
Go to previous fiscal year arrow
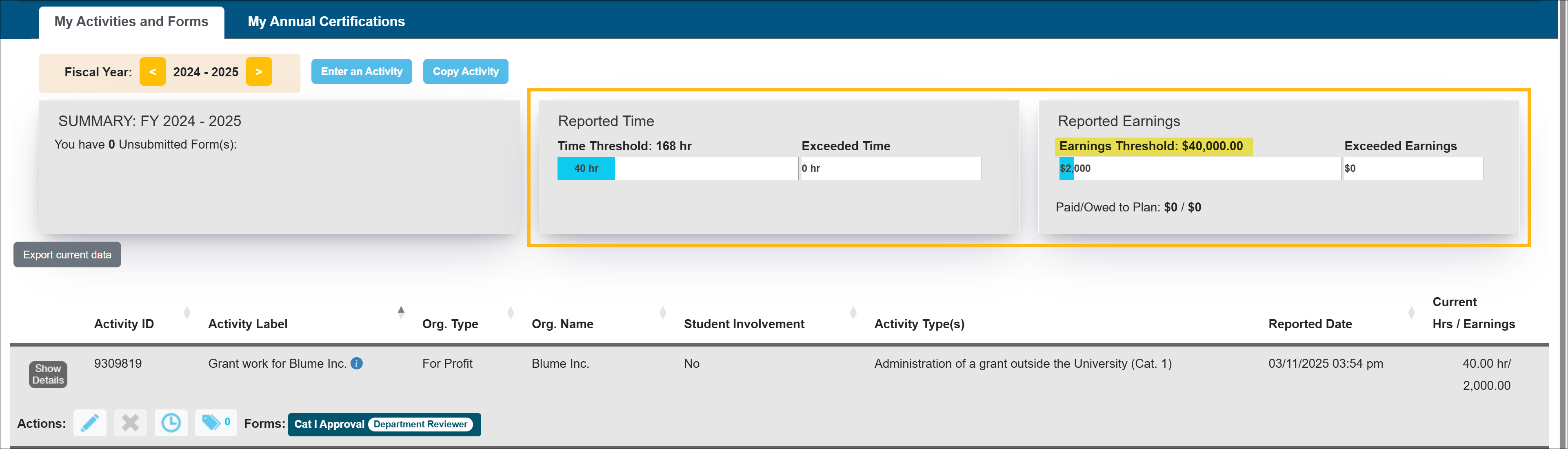coord(153,72)
